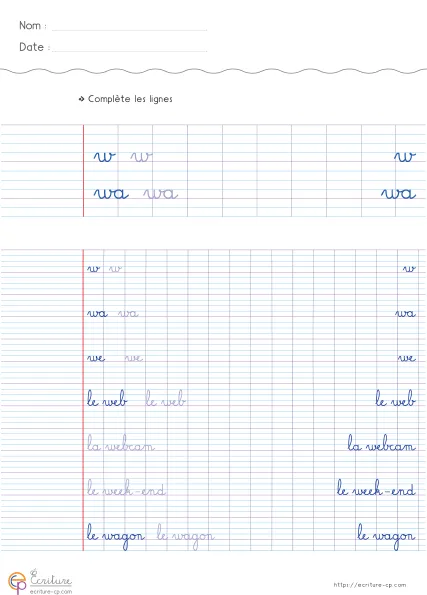Click the arrow bullet before 'Complète les lignes'

coord(81,99)
